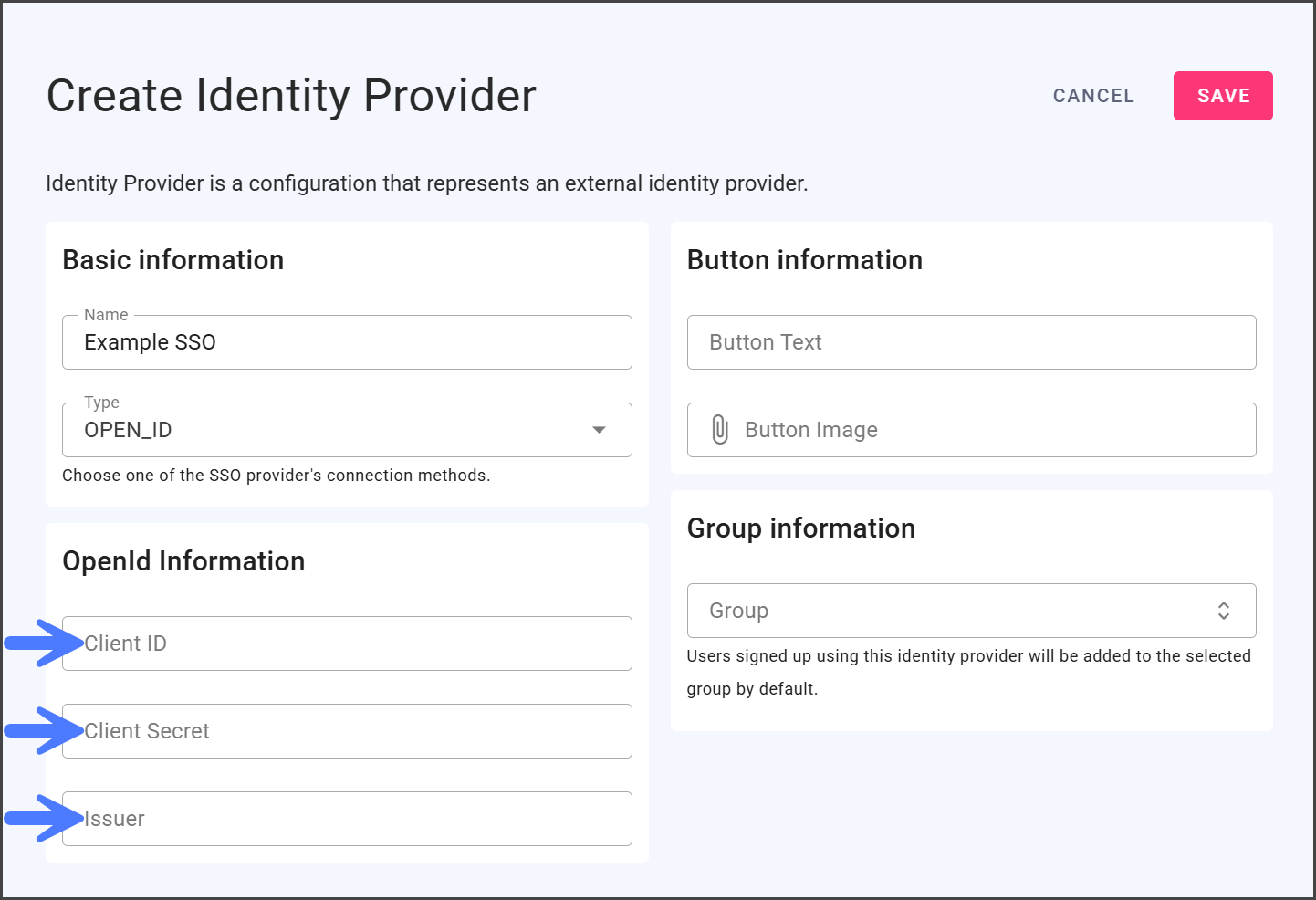Click the blue arrow pointing at Client ID

coord(43,644)
